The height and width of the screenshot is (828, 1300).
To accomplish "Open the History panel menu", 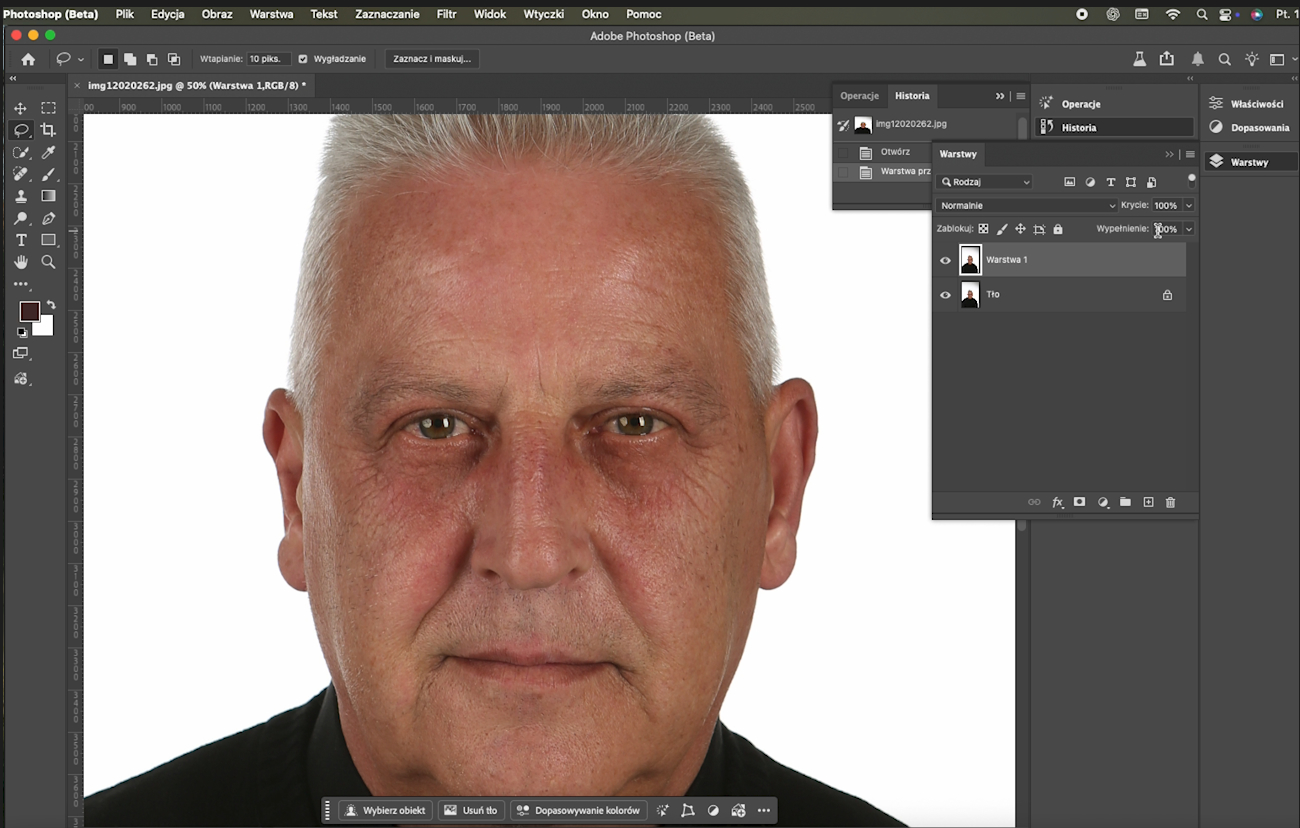I will pos(1020,96).
